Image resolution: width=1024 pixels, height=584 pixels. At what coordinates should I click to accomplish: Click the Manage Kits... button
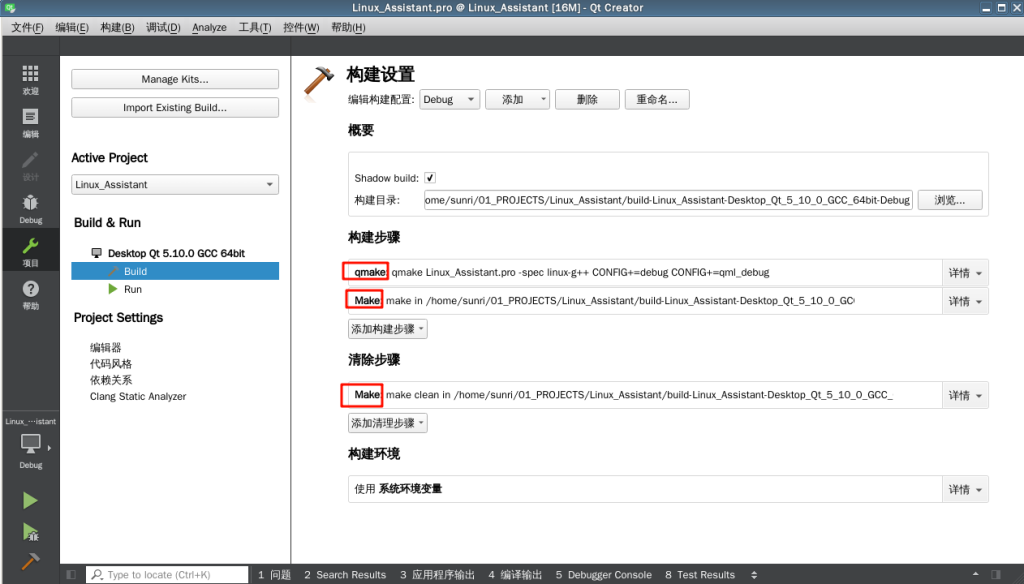point(175,80)
